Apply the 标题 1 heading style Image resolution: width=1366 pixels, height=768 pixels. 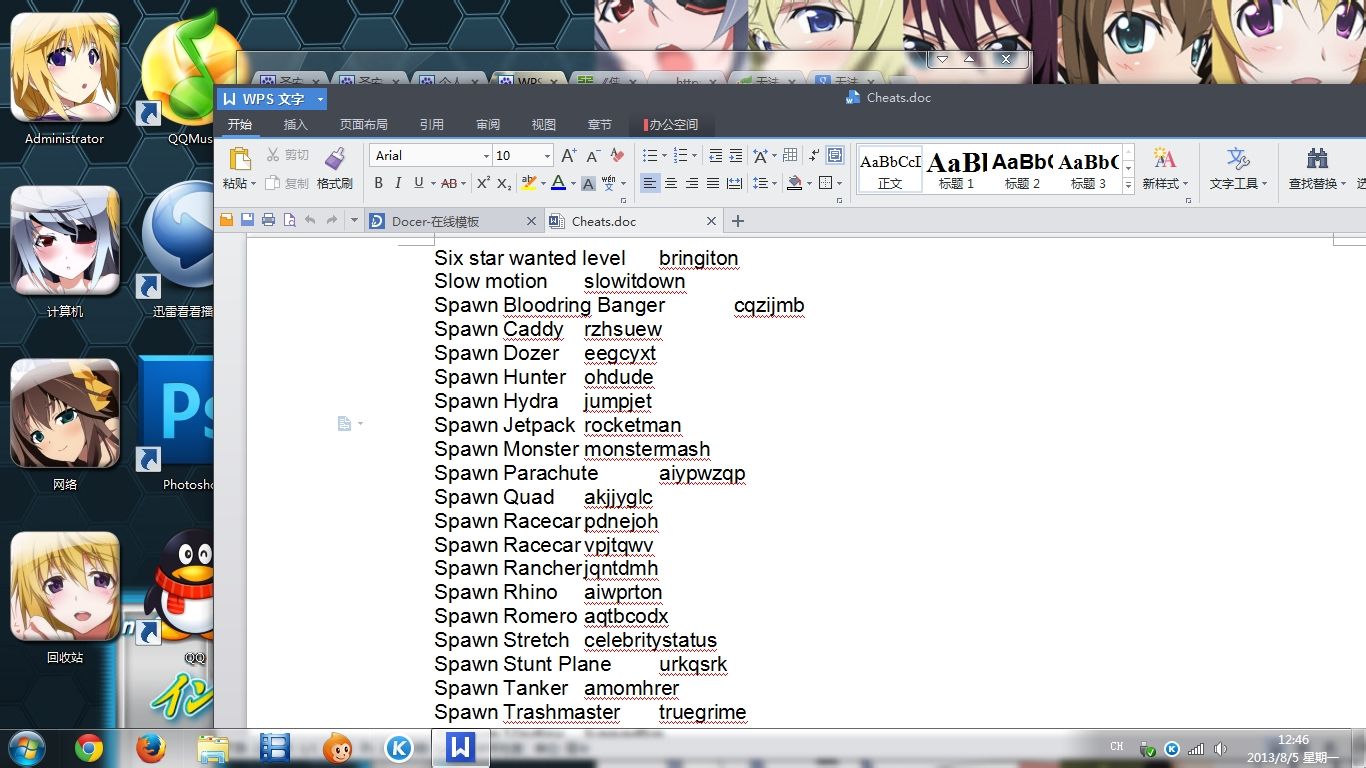coord(956,168)
